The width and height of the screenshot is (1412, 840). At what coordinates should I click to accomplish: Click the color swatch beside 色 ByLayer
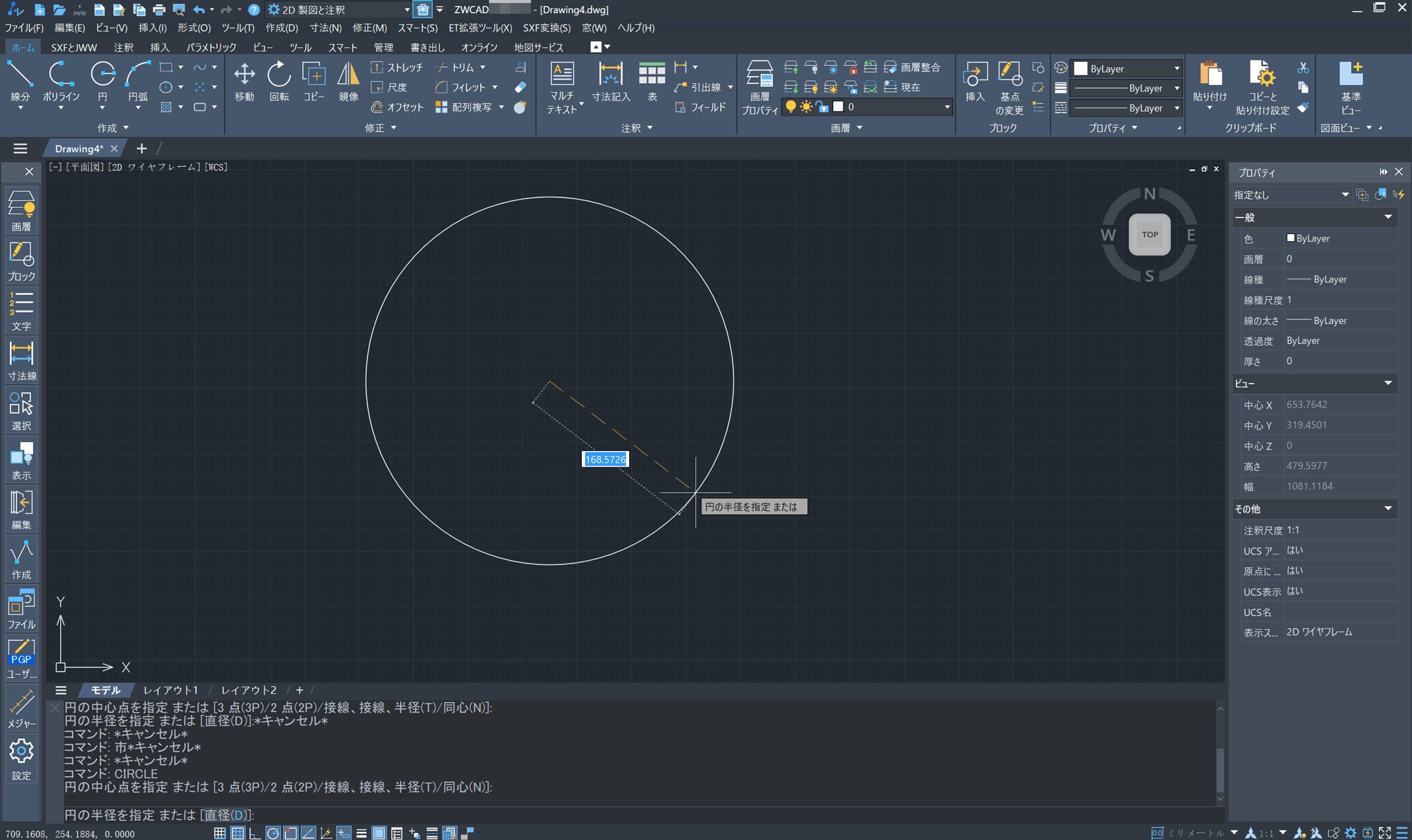tap(1290, 238)
